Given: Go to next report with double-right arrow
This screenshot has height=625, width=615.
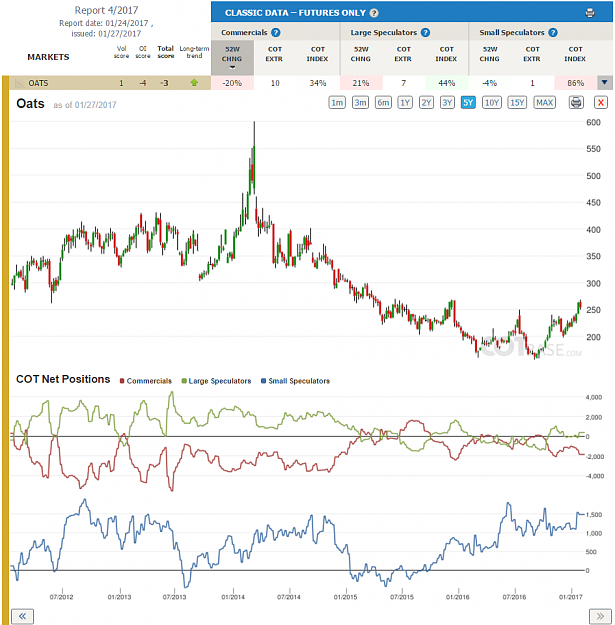Looking at the screenshot, I should 600,616.
